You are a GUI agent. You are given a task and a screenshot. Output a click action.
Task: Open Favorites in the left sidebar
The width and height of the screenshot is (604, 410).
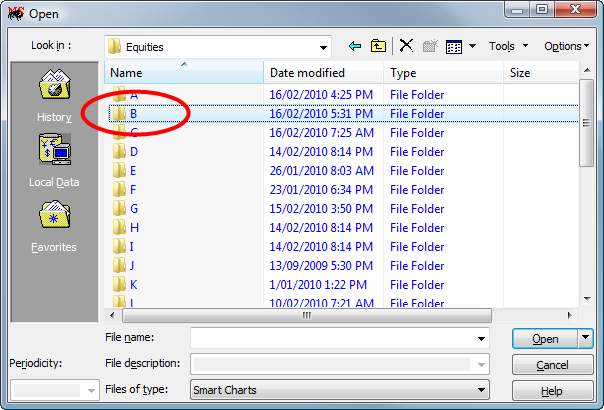pyautogui.click(x=54, y=227)
